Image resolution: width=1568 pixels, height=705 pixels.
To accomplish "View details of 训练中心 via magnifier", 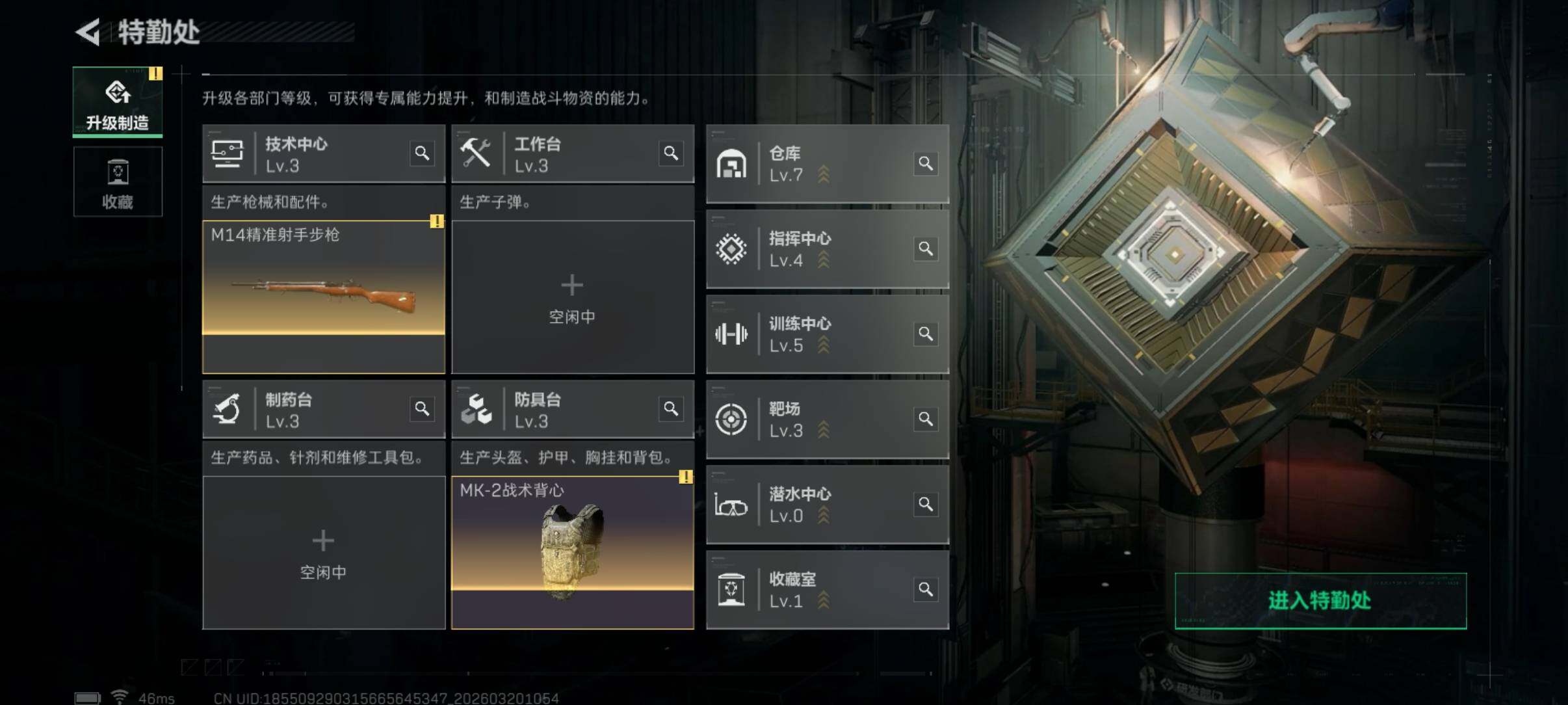I will point(926,334).
